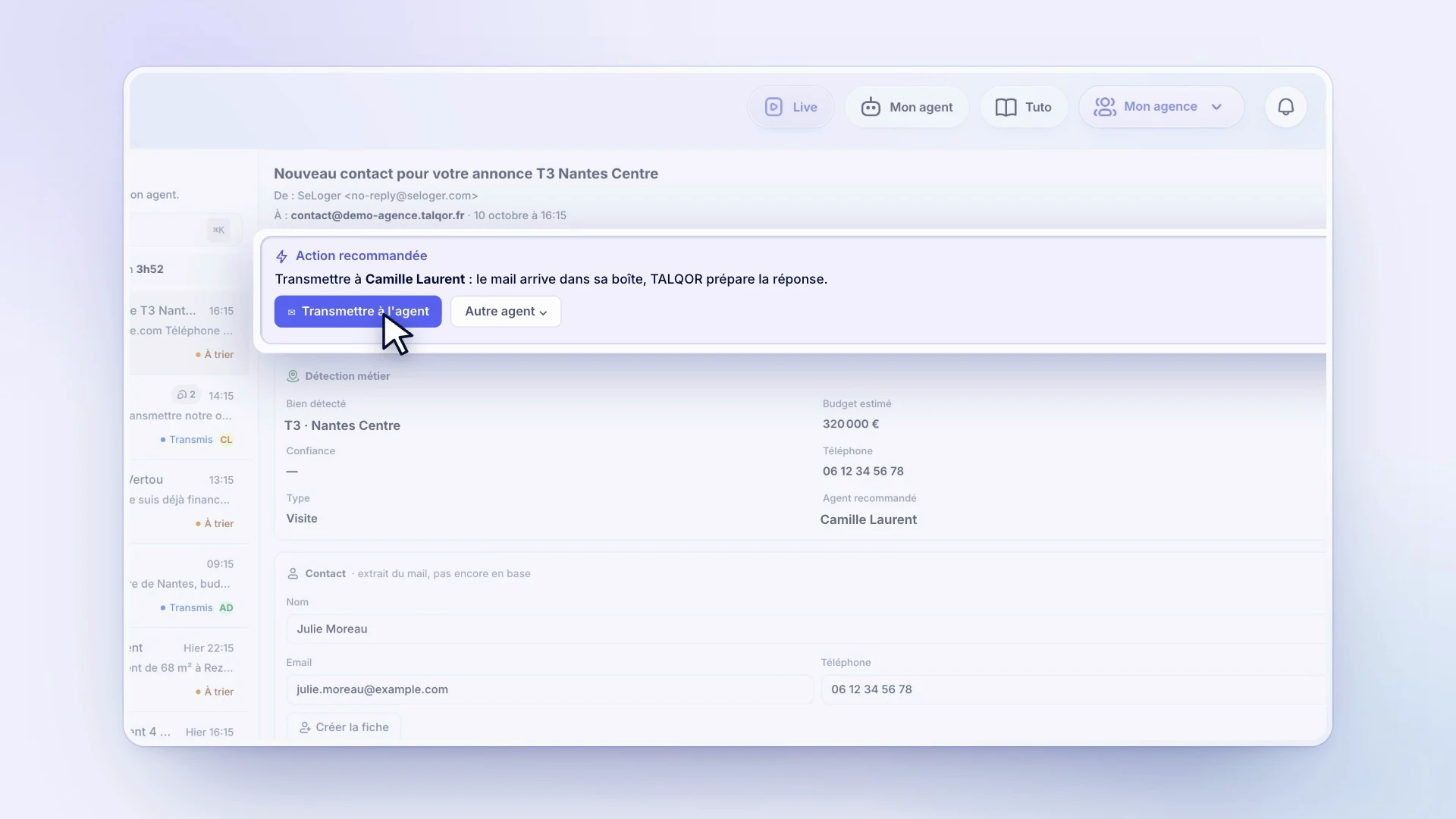Click the recipient contact@demo-agence.talqor.fr

(x=378, y=215)
